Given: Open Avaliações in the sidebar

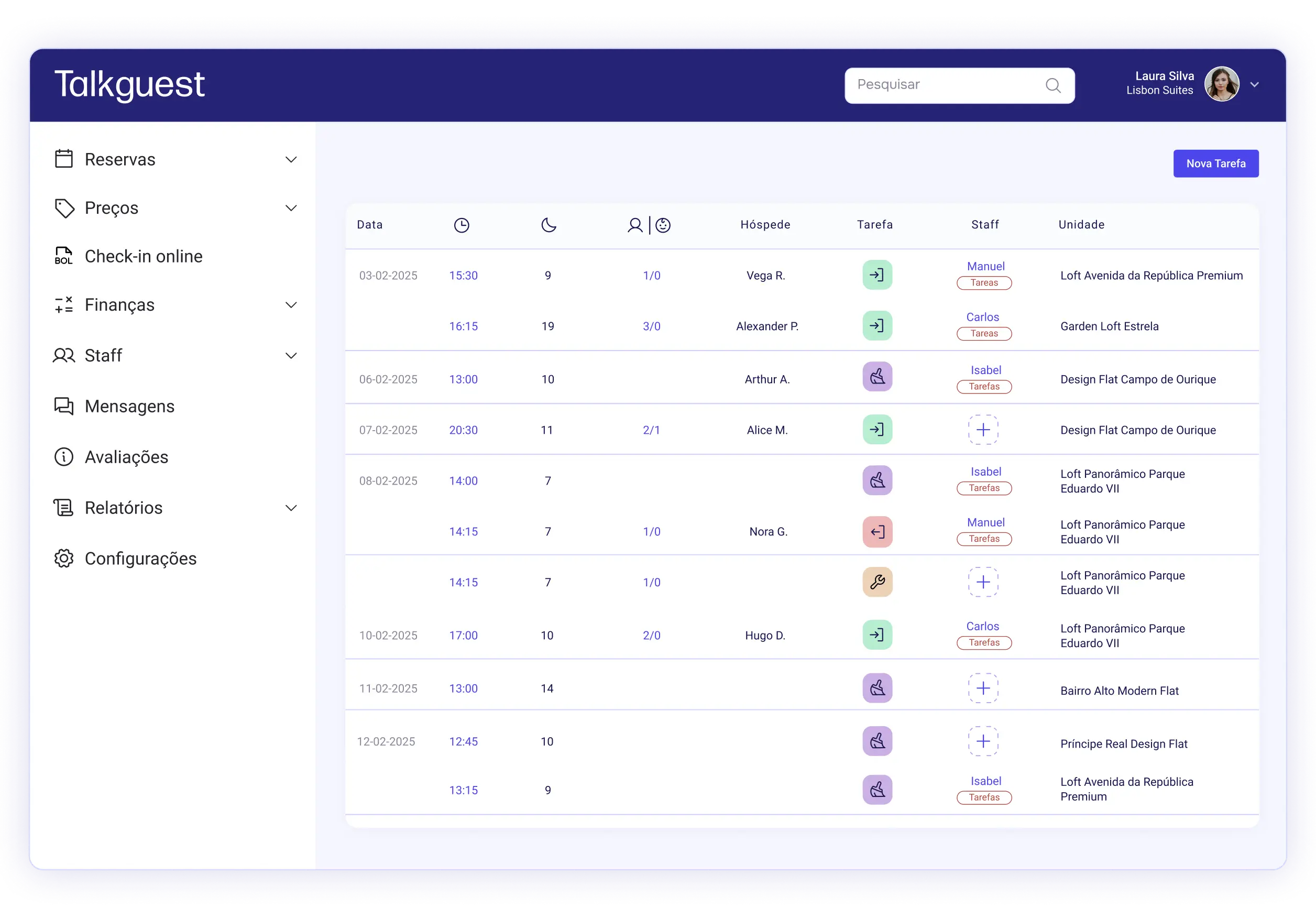Looking at the screenshot, I should [126, 457].
